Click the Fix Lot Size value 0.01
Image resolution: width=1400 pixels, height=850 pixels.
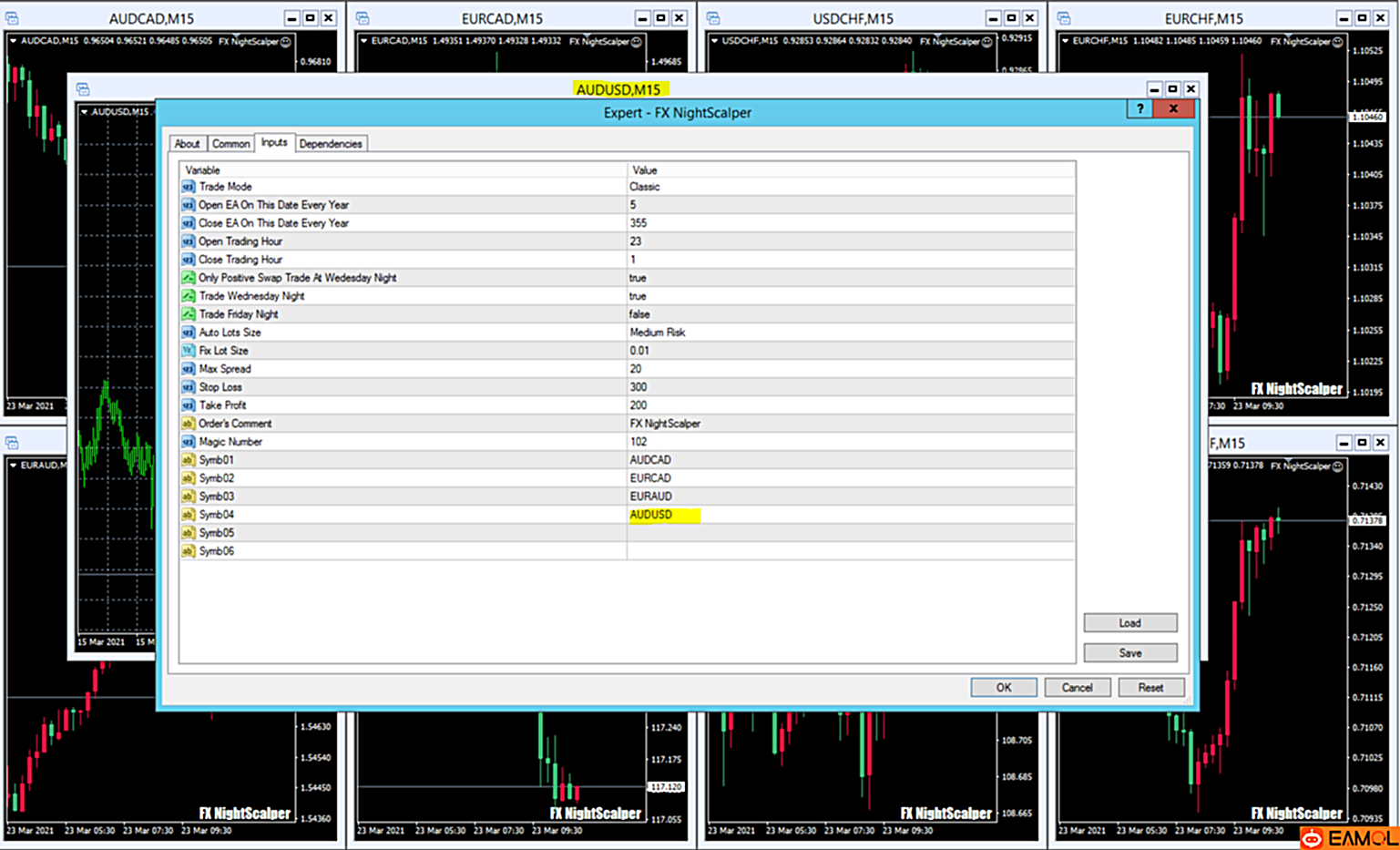[x=639, y=351]
